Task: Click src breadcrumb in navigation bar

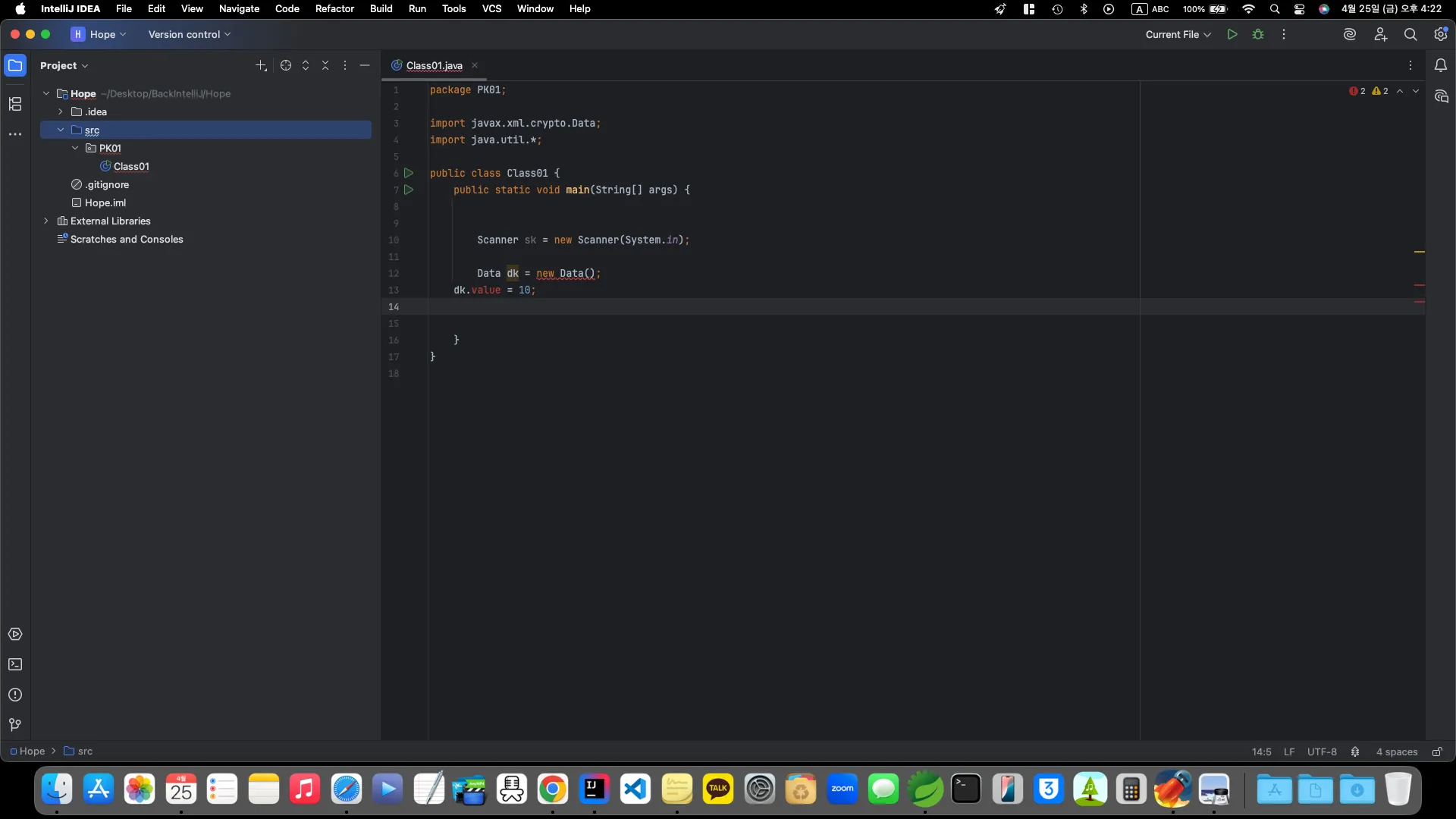Action: pyautogui.click(x=79, y=752)
